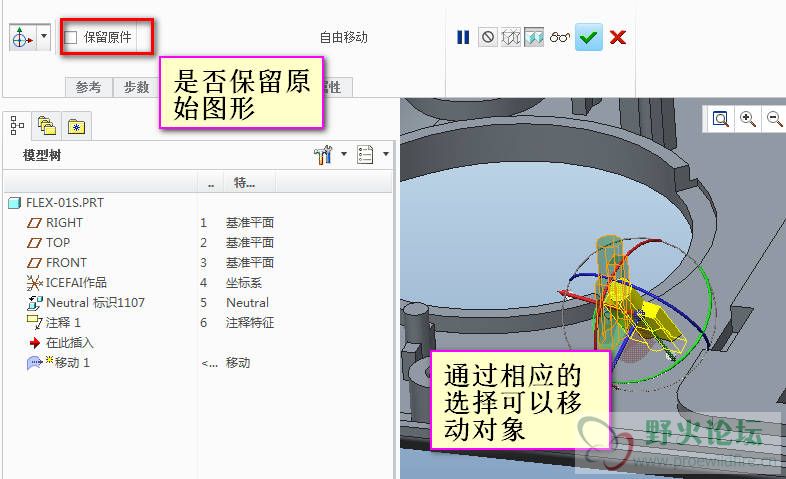The image size is (786, 479).
Task: Select FLEX-01S.PRT in model tree
Action: (x=65, y=202)
